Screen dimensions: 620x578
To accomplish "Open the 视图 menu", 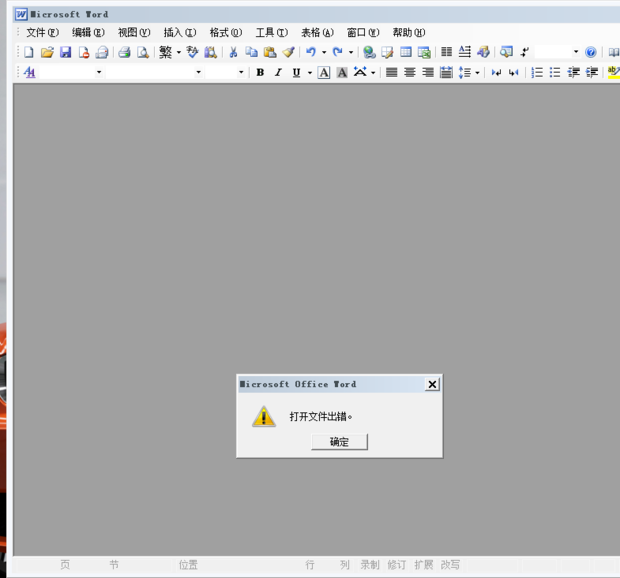I will pos(134,32).
